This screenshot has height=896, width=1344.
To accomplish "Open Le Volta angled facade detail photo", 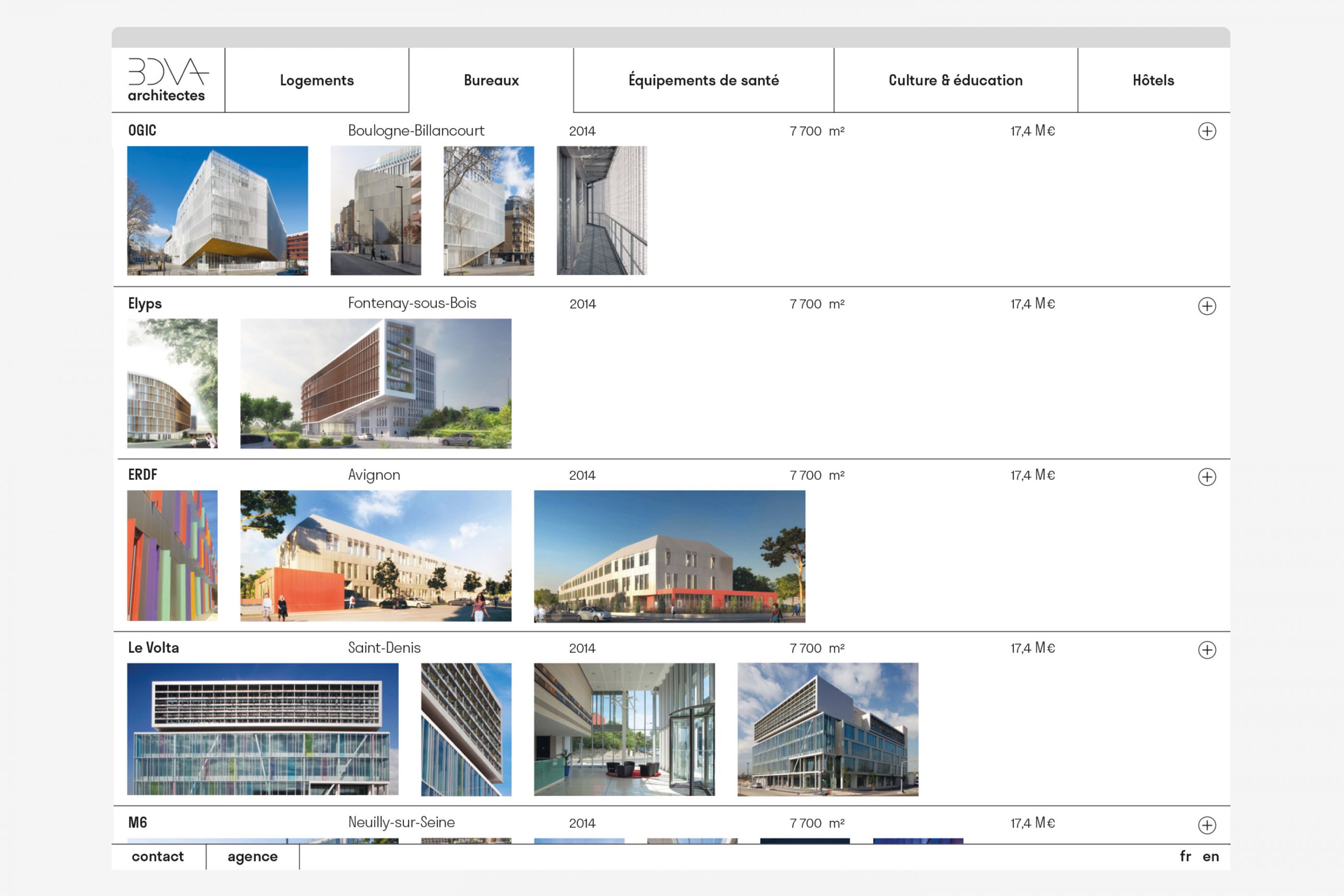I will (466, 729).
